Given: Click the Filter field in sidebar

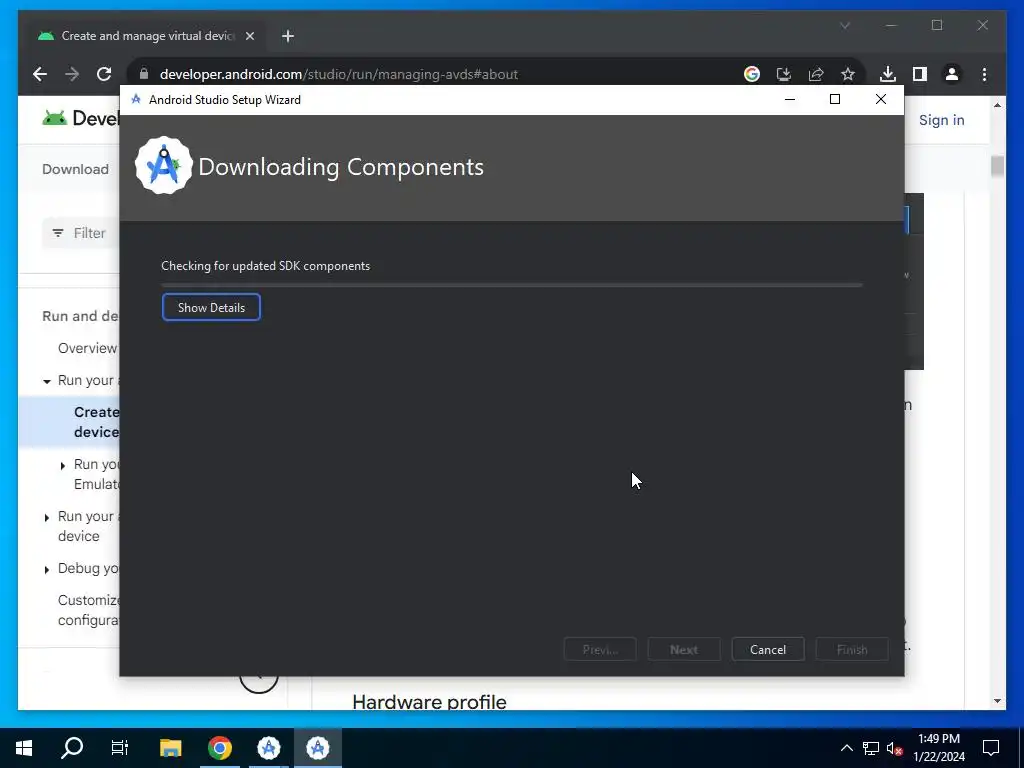Looking at the screenshot, I should coord(81,233).
